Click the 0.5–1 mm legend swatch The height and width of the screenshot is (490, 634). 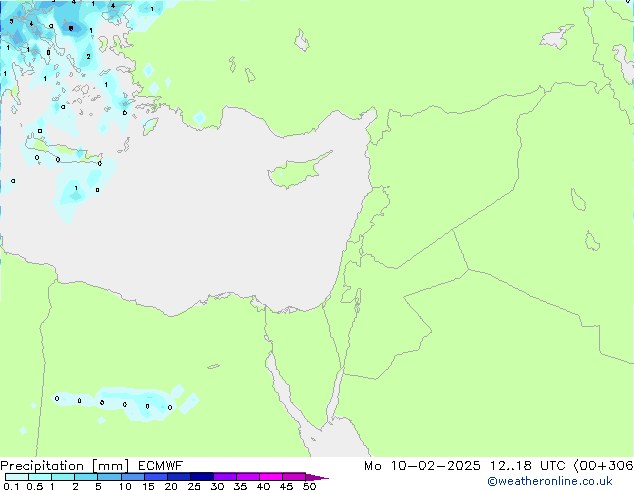(x=40, y=477)
